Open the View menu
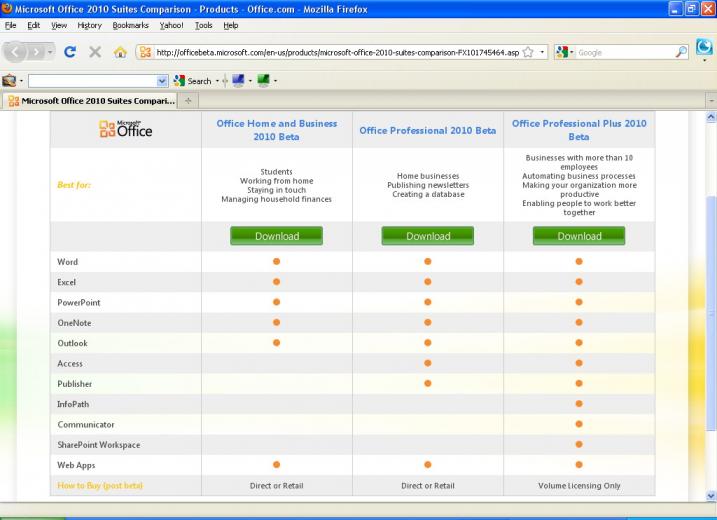 pyautogui.click(x=59, y=26)
